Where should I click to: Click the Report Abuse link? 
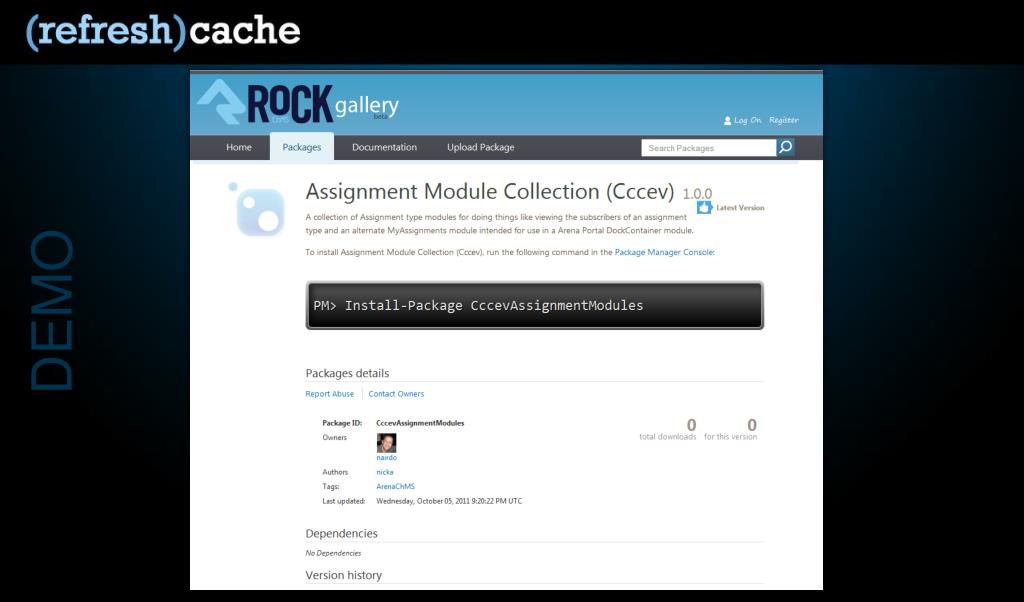coord(329,394)
